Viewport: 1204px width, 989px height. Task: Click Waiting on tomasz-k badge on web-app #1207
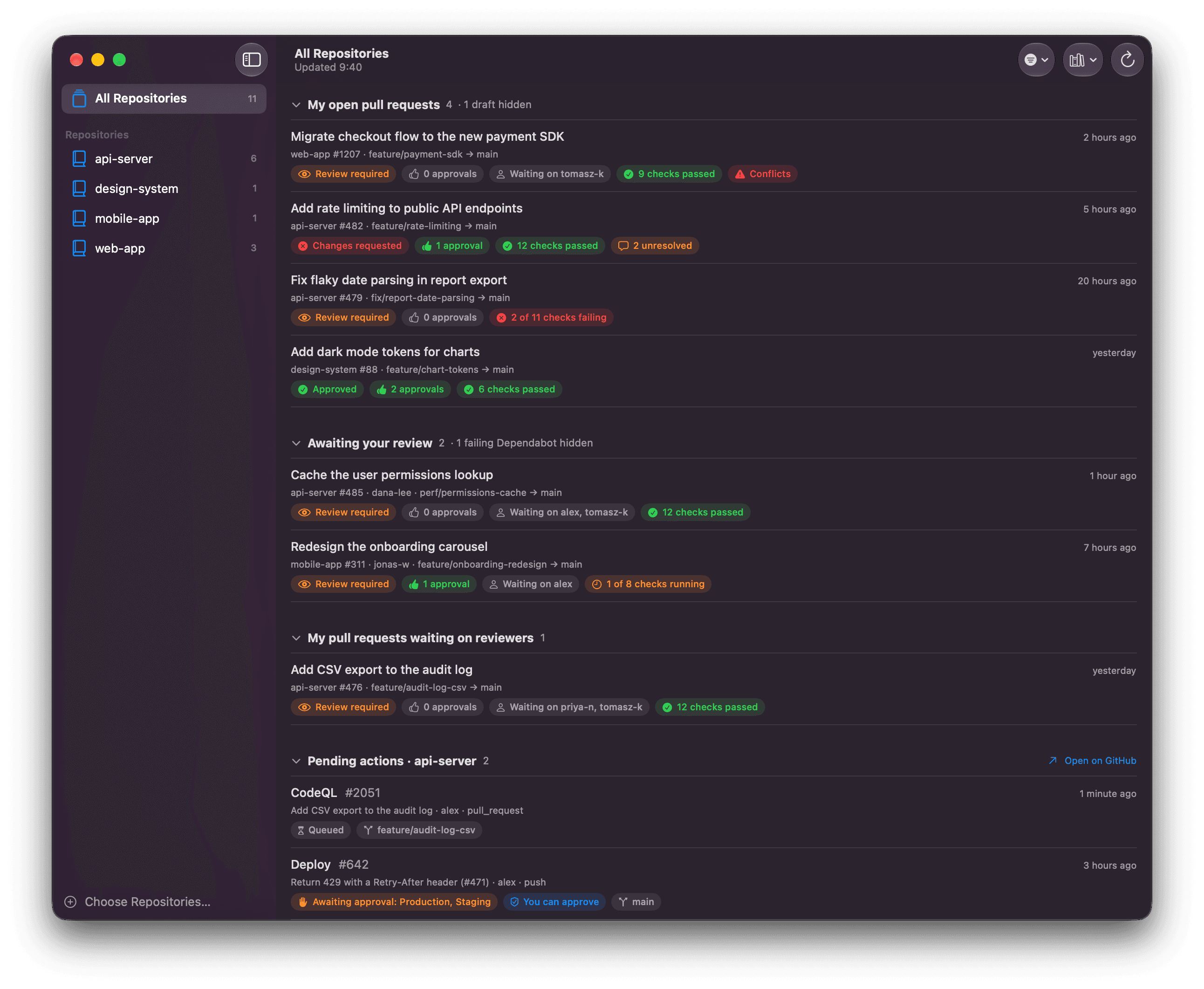pyautogui.click(x=550, y=174)
